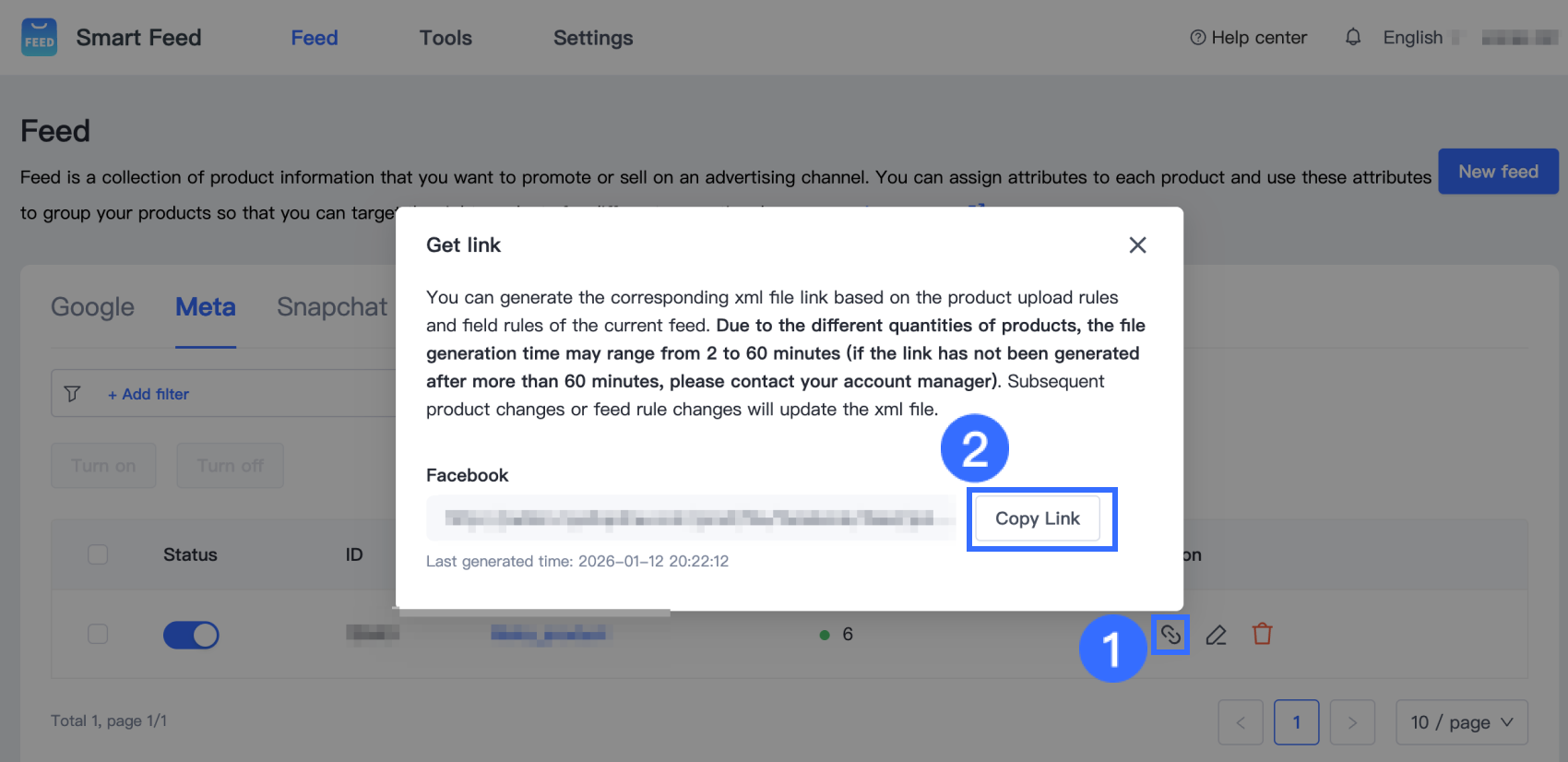Open the English language selector
1568x762 pixels.
pos(1413,38)
